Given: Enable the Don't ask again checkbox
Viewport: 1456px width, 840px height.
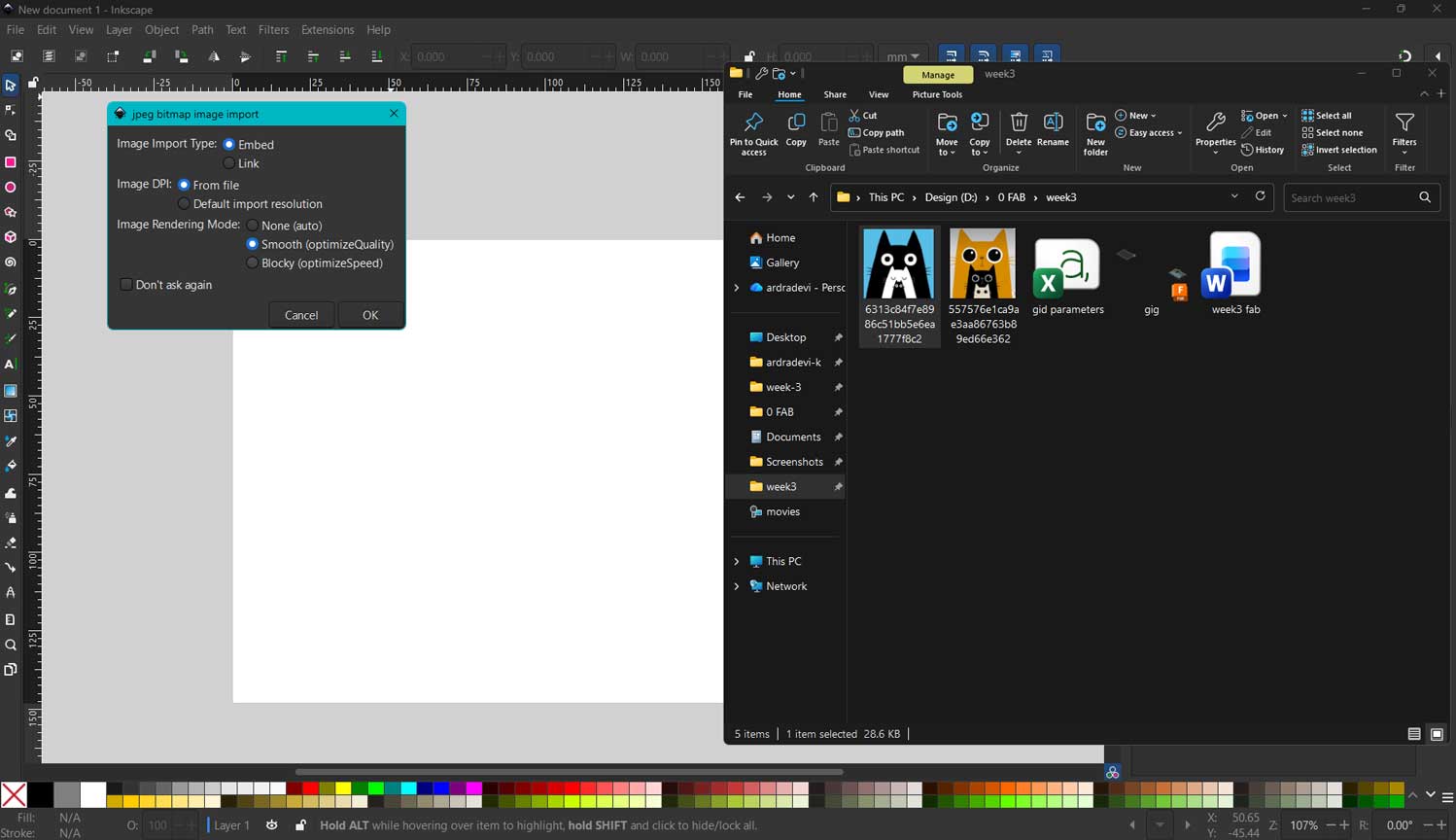Looking at the screenshot, I should tap(126, 284).
